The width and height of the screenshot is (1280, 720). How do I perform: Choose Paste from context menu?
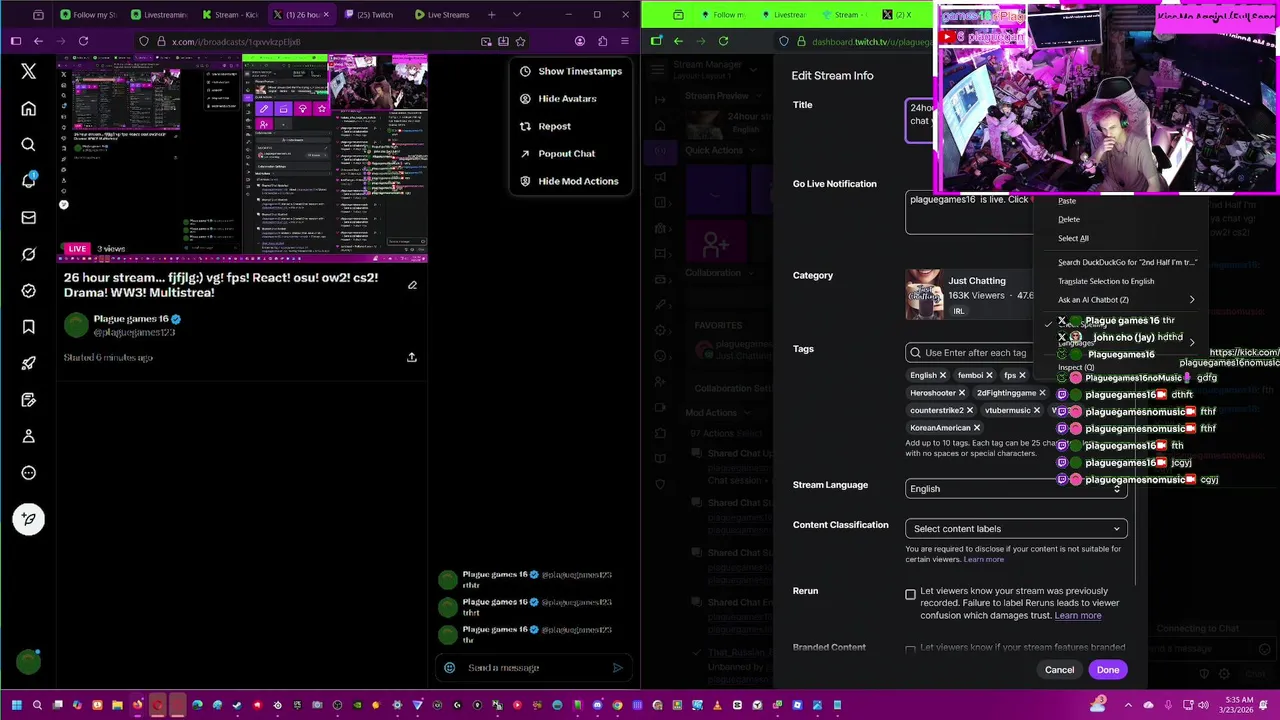(x=1067, y=201)
